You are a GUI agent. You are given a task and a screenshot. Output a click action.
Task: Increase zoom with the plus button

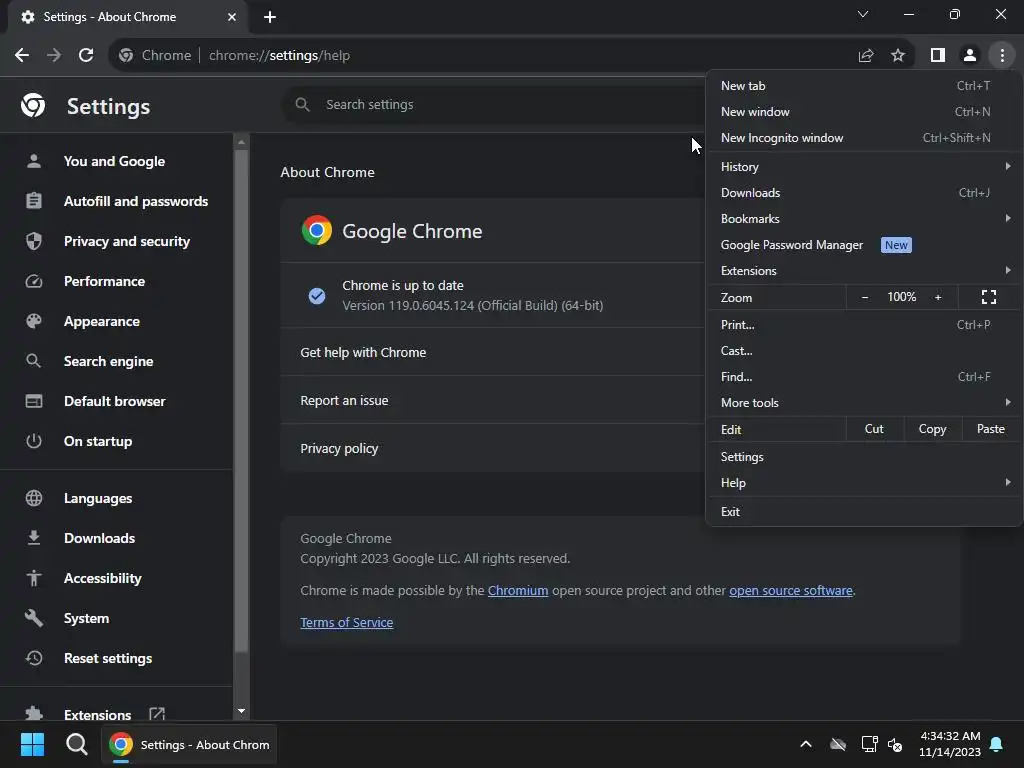click(938, 297)
